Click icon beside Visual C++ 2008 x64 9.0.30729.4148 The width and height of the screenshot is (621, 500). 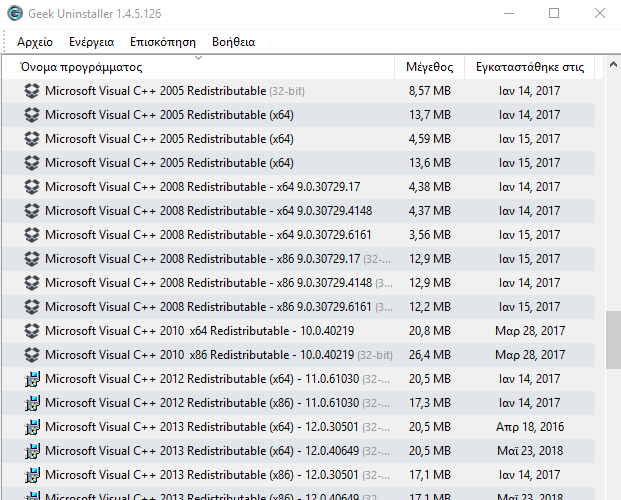point(32,211)
